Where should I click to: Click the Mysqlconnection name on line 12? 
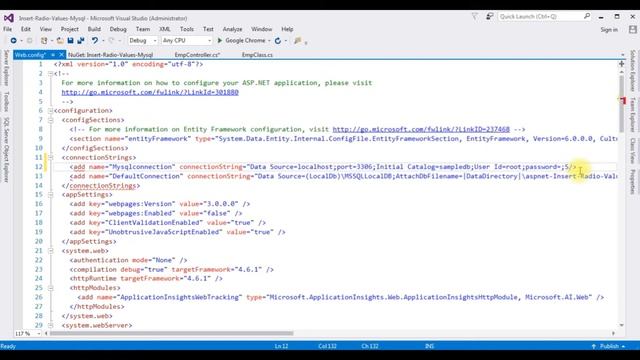143,167
